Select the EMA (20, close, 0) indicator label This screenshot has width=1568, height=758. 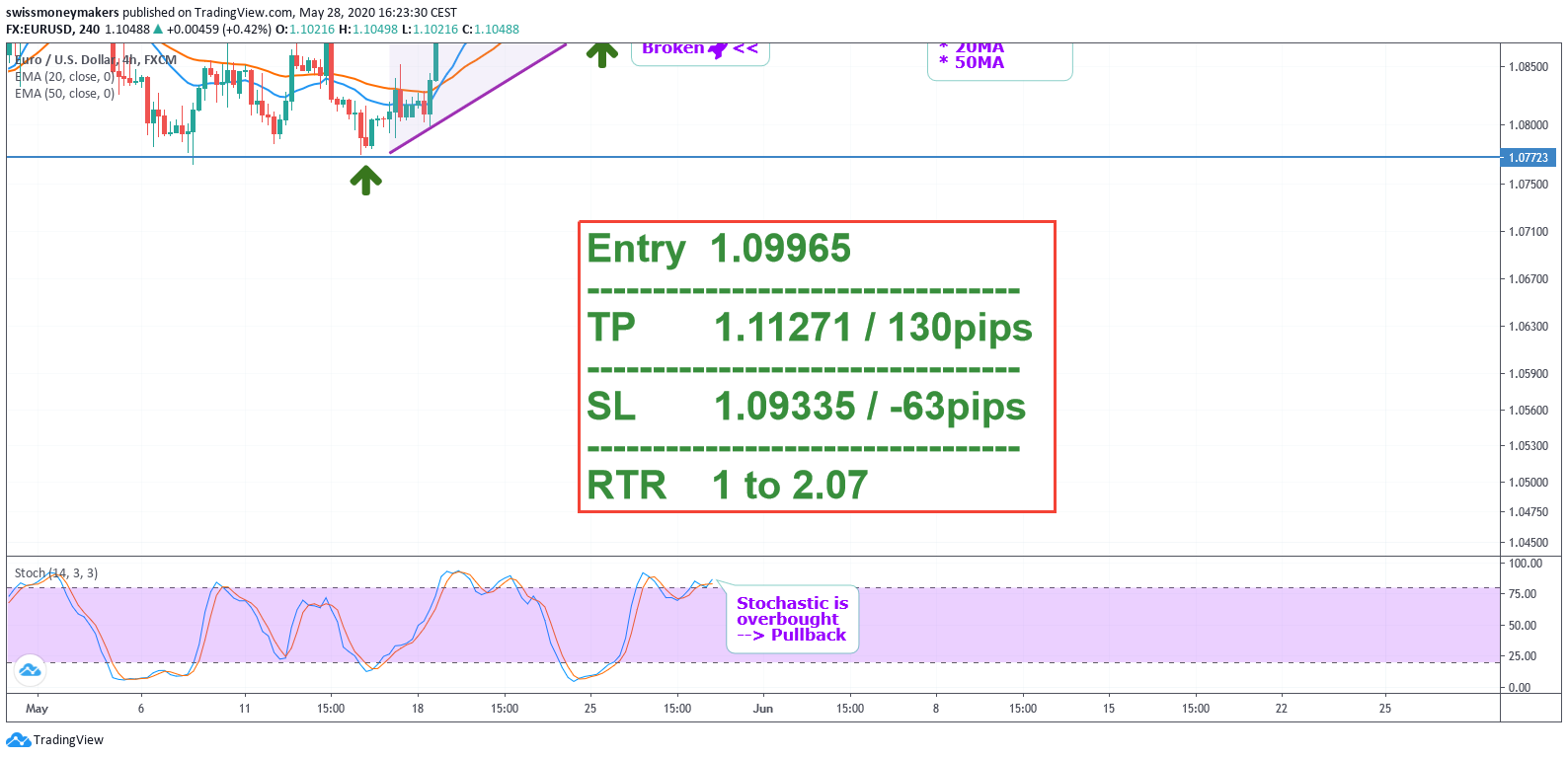[x=64, y=77]
